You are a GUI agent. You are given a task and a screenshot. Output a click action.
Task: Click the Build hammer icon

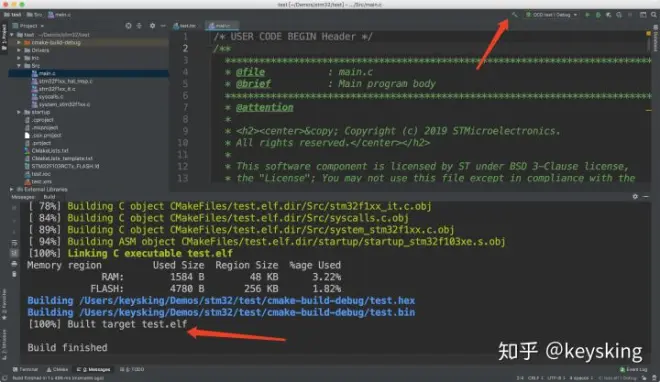[514, 15]
